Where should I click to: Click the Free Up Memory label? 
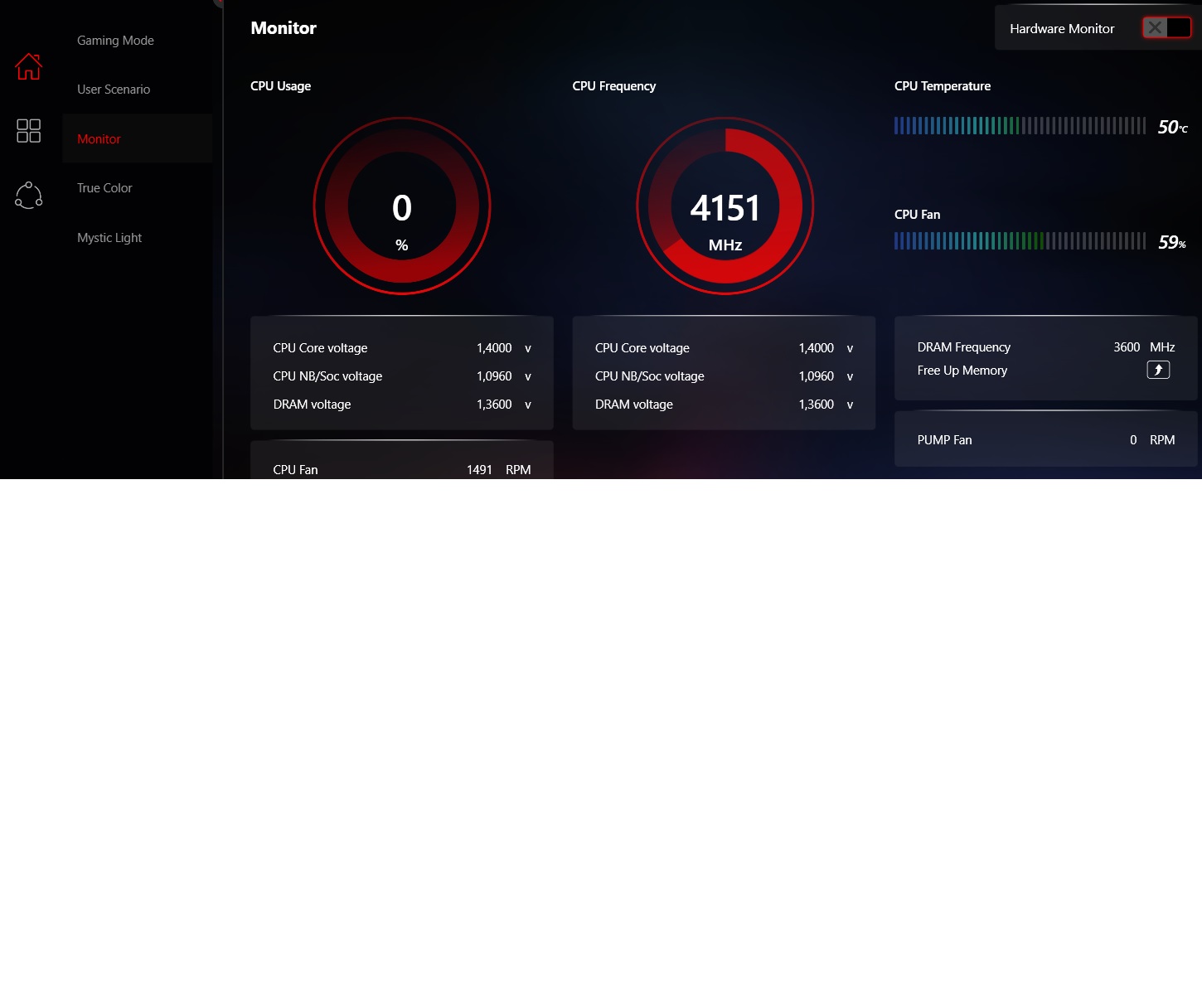coord(962,371)
